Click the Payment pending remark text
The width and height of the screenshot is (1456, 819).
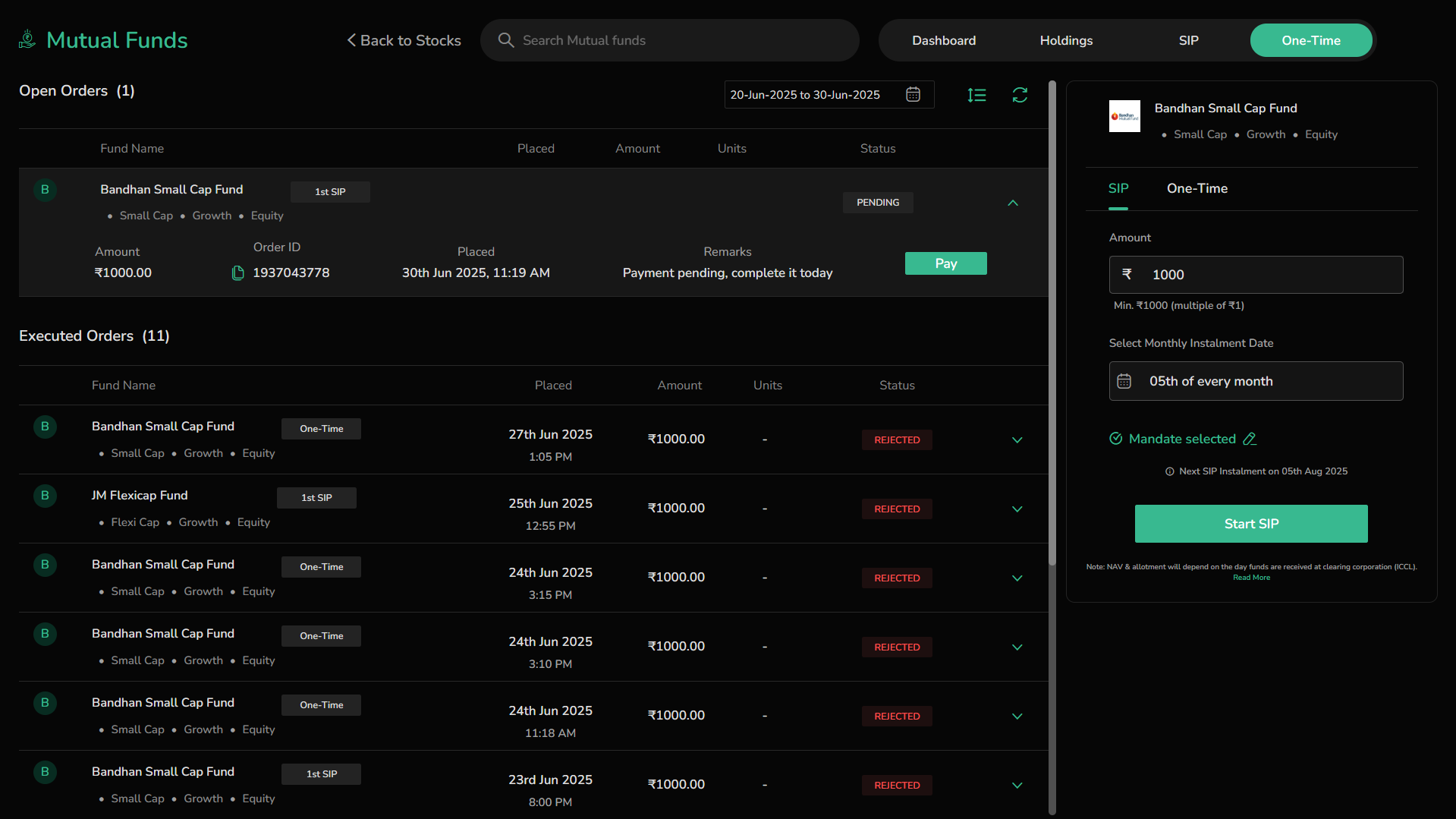pyautogui.click(x=728, y=272)
